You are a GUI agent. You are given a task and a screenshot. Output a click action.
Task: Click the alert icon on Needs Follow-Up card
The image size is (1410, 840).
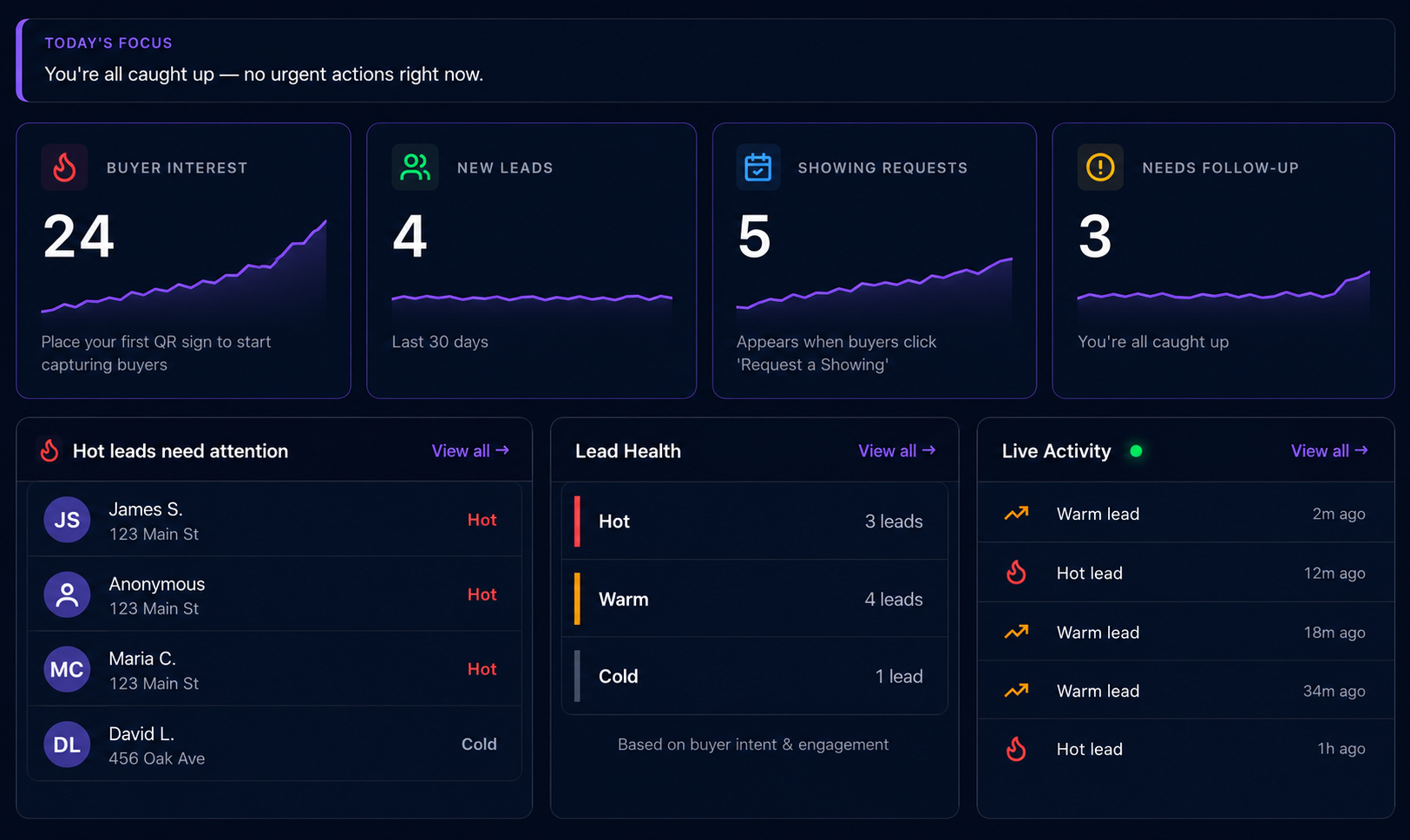(x=1100, y=167)
